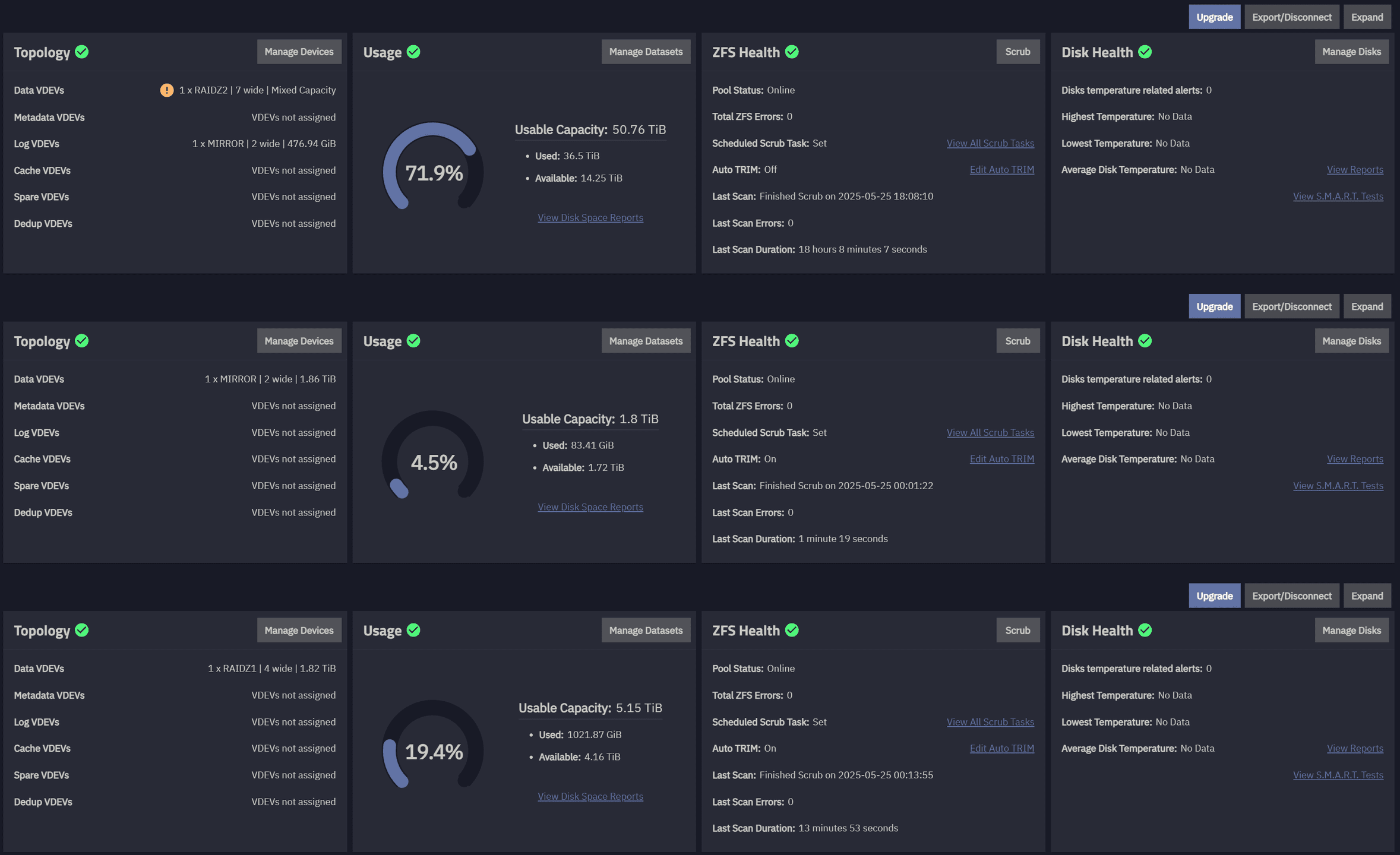This screenshot has width=1400, height=855.
Task: Open Manage Disks in third Disk Health
Action: [1351, 630]
